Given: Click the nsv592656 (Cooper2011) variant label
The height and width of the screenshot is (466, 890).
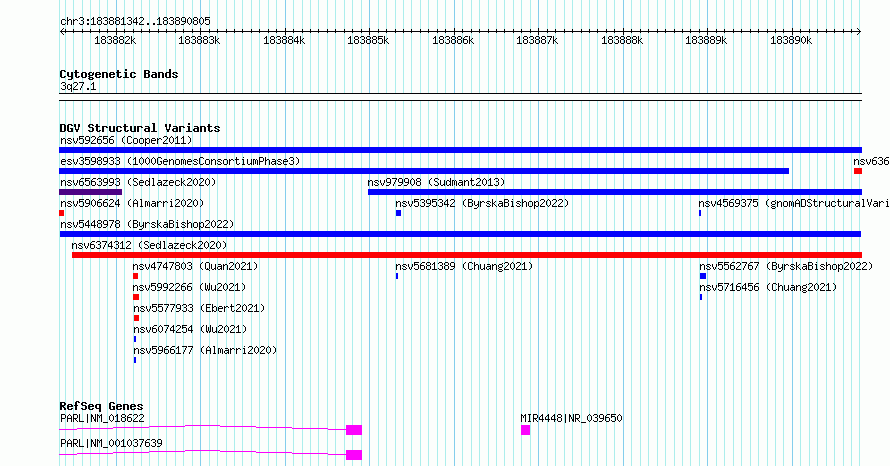Looking at the screenshot, I should pyautogui.click(x=126, y=140).
